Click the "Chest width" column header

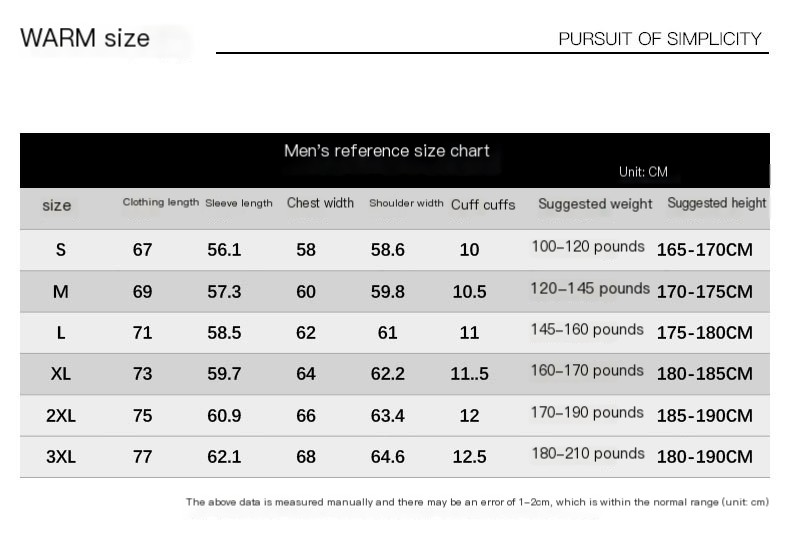(x=320, y=203)
